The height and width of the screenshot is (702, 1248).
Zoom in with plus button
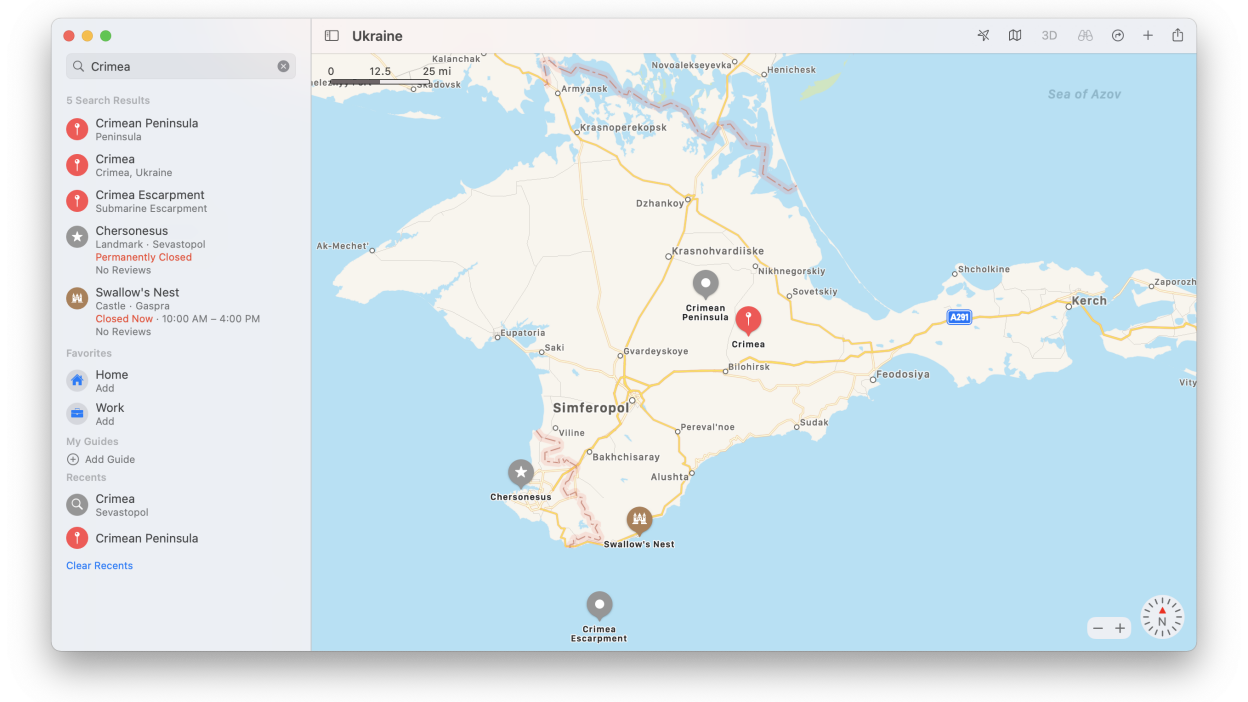pos(1120,628)
